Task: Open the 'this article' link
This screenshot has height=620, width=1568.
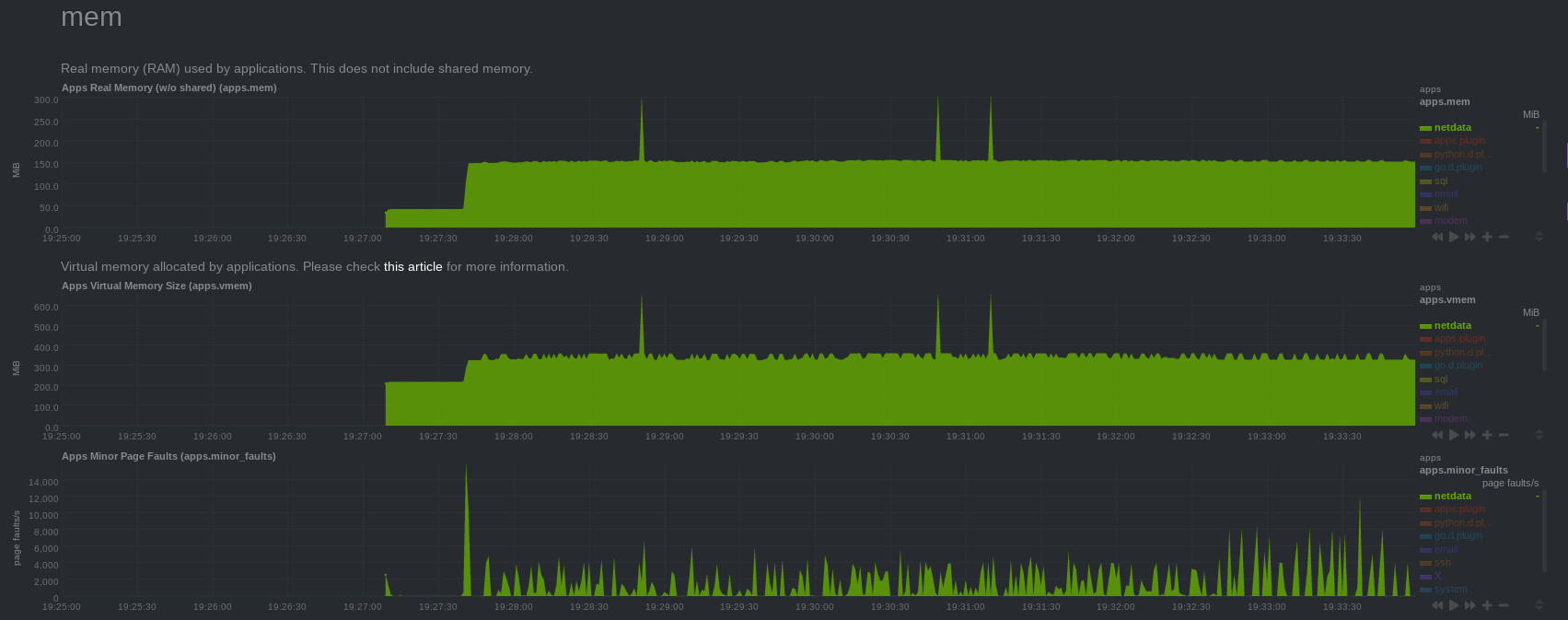Action: click(412, 266)
